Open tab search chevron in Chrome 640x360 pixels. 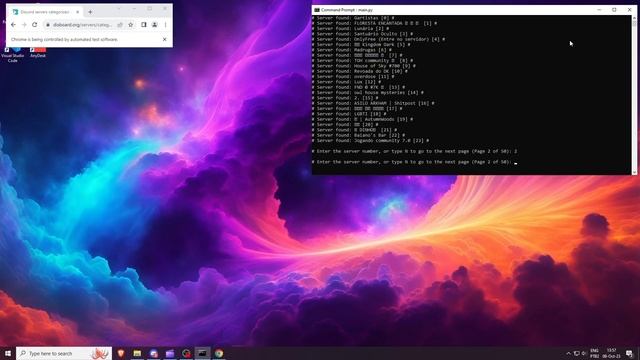pos(119,9)
